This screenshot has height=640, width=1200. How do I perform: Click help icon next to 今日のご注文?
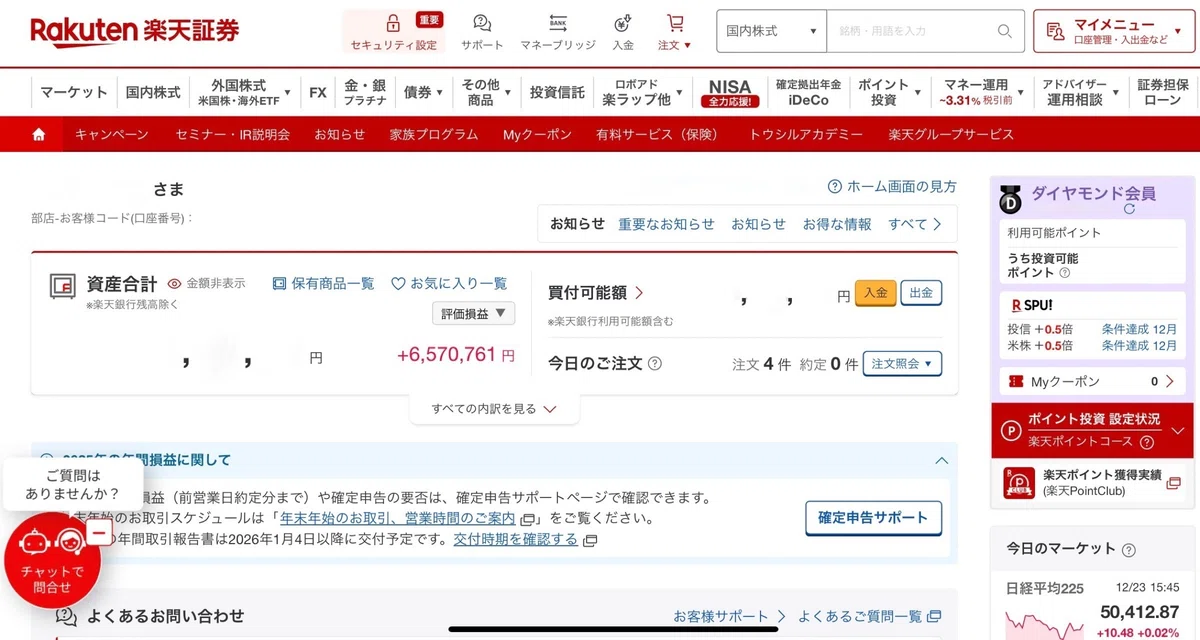pos(655,364)
